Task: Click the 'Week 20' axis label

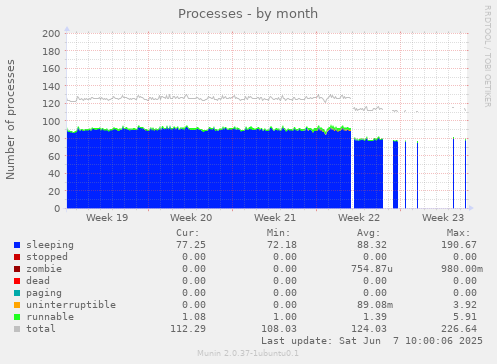Action: pyautogui.click(x=191, y=218)
